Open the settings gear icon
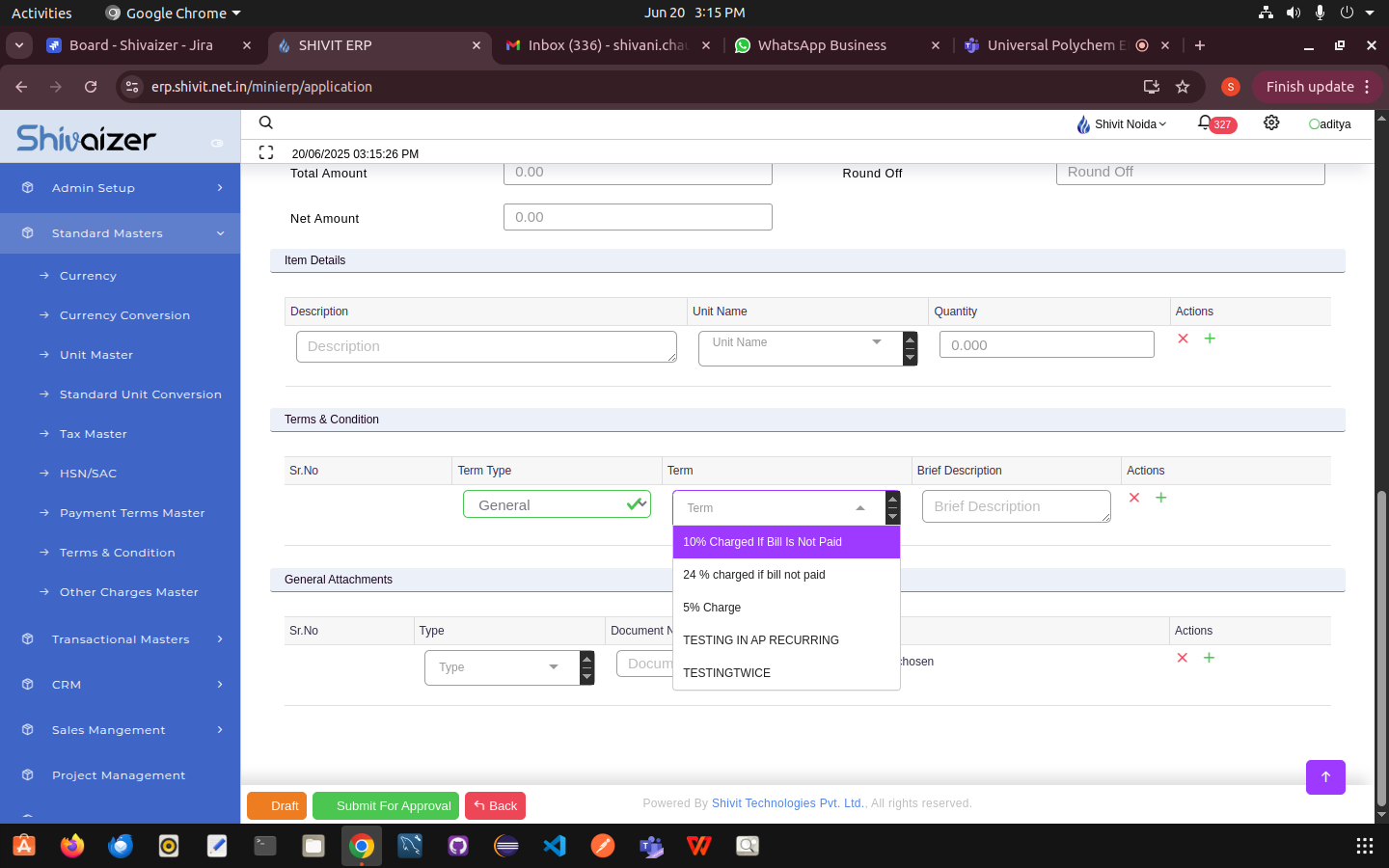 click(1271, 123)
